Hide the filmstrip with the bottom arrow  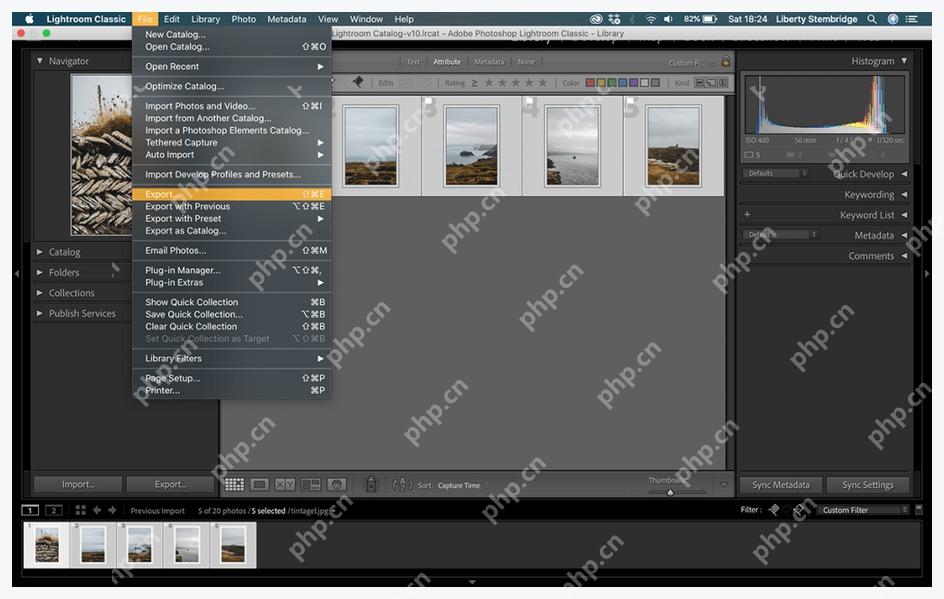click(472, 582)
